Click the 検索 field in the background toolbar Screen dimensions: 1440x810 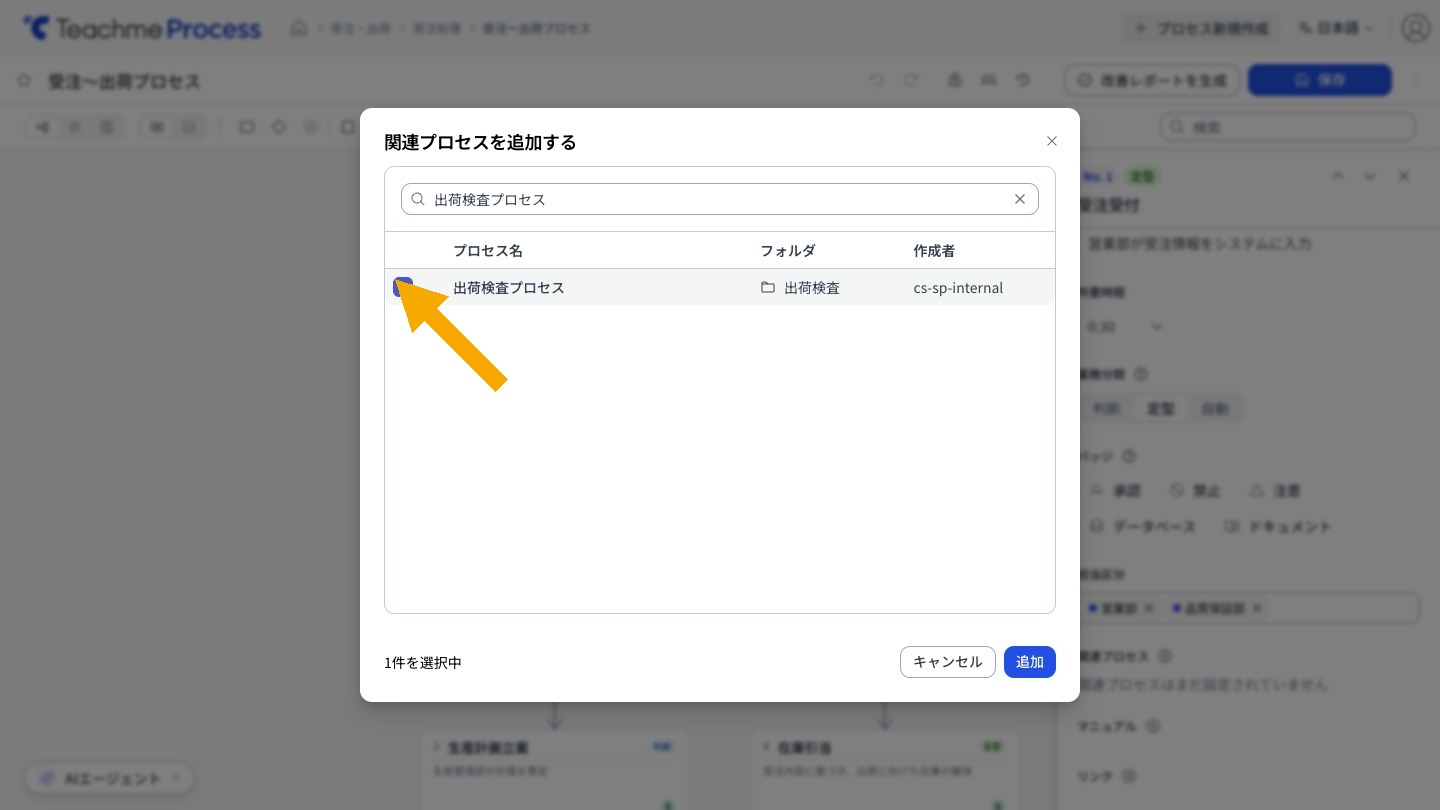point(1288,127)
